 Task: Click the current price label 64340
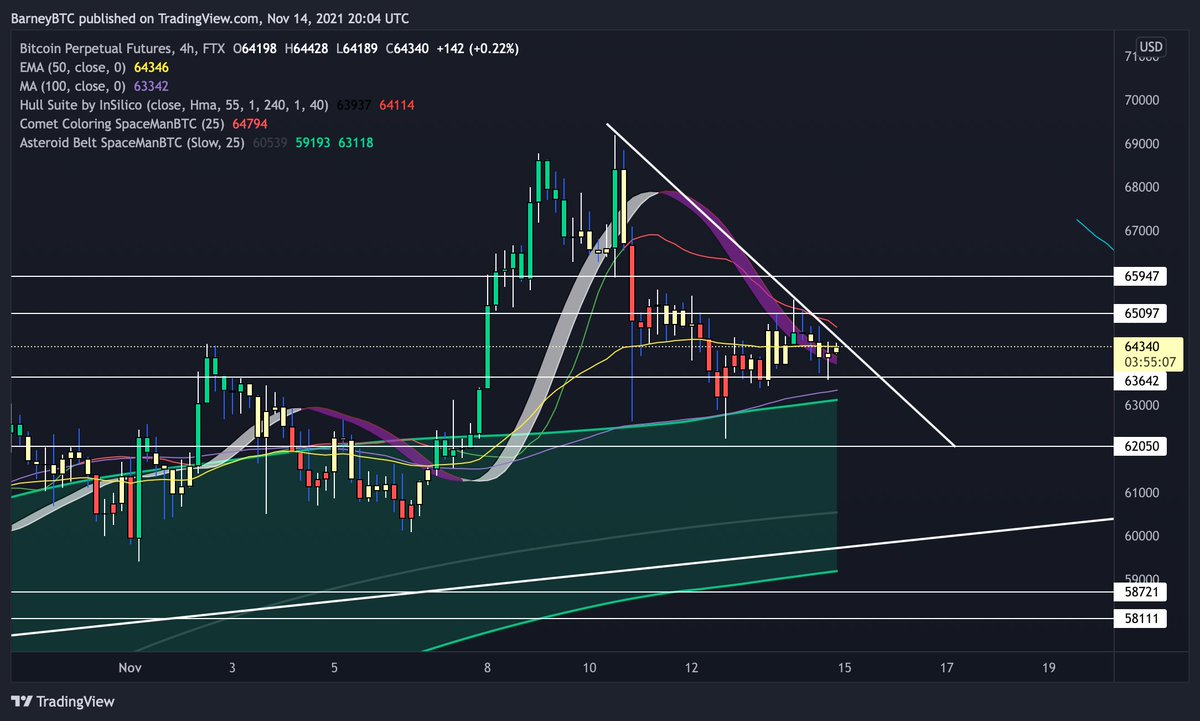(1141, 346)
